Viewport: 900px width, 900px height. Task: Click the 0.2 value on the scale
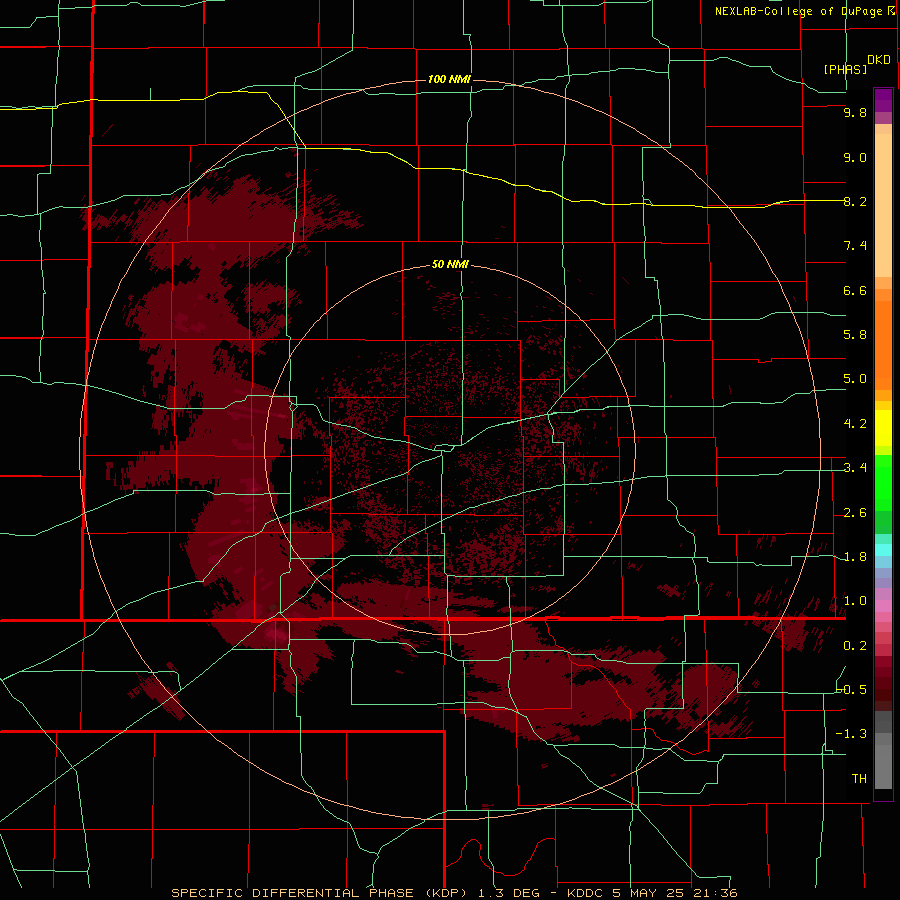(855, 646)
